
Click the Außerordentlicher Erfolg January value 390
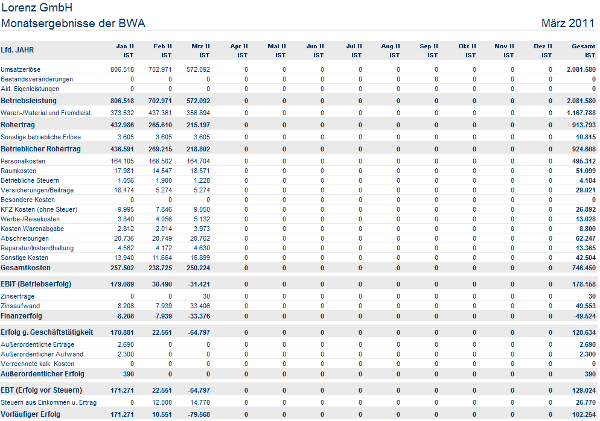click(x=129, y=374)
